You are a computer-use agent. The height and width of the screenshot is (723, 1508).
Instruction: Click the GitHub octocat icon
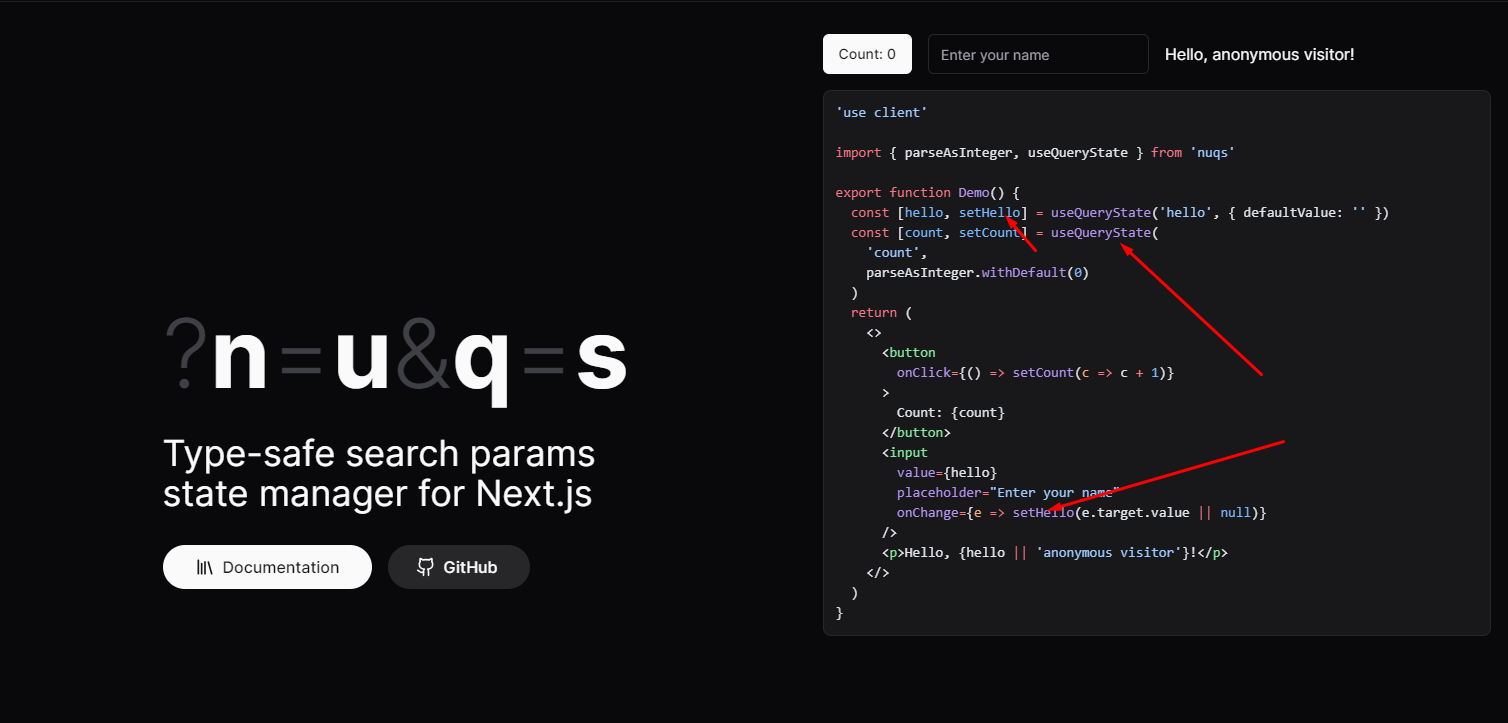[x=425, y=567]
